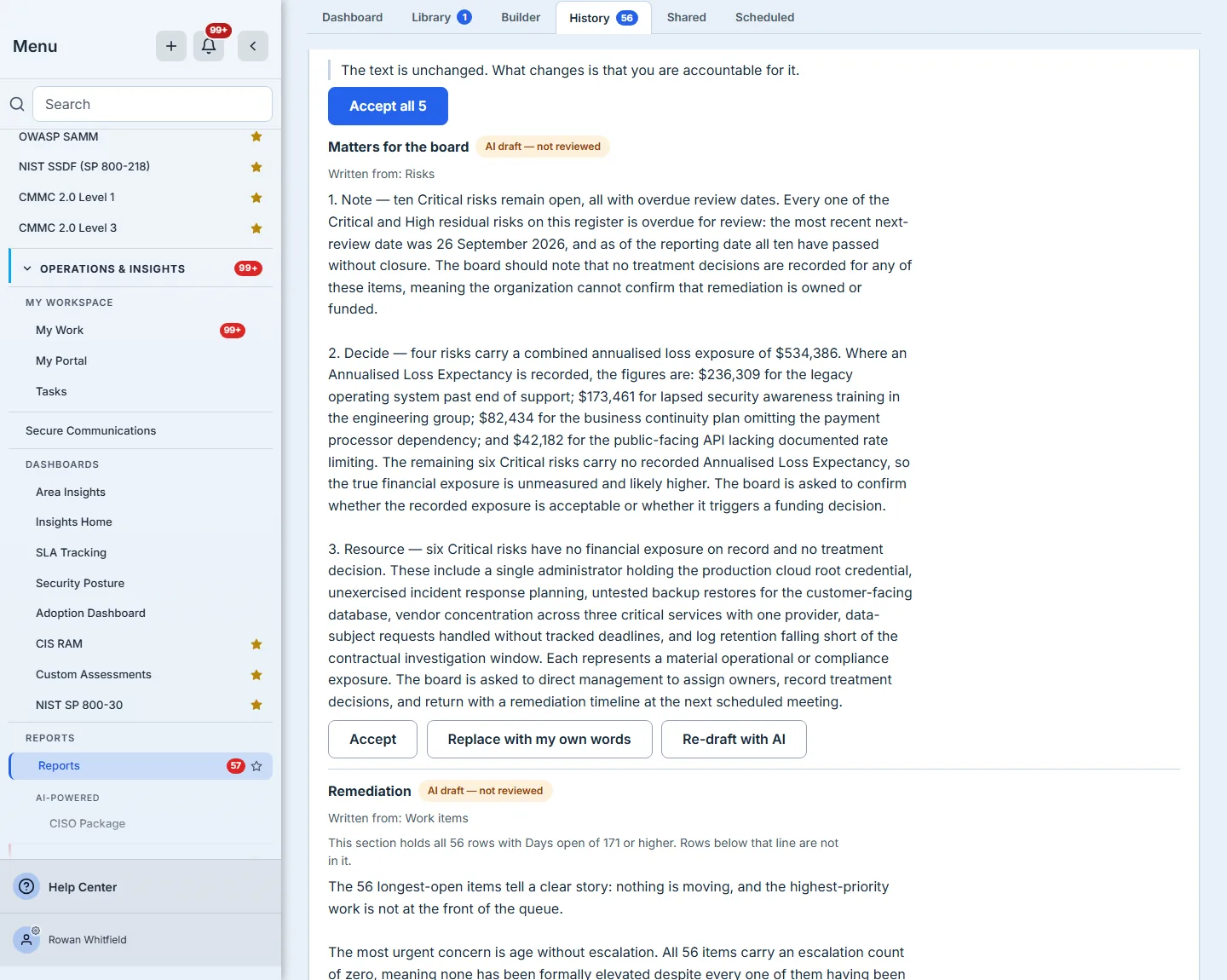
Task: Open the notifications bell
Action: click(x=209, y=46)
